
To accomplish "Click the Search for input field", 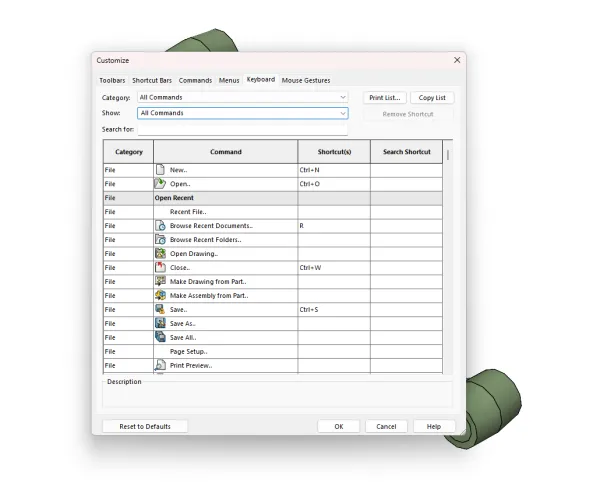I will 243,129.
